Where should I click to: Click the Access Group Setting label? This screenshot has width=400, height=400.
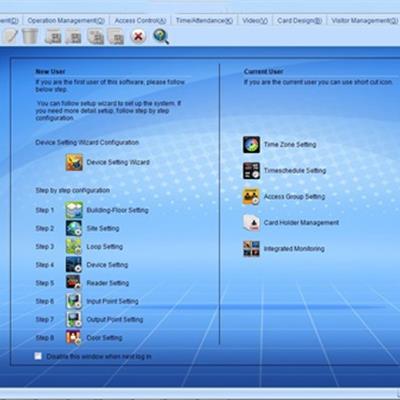click(294, 196)
